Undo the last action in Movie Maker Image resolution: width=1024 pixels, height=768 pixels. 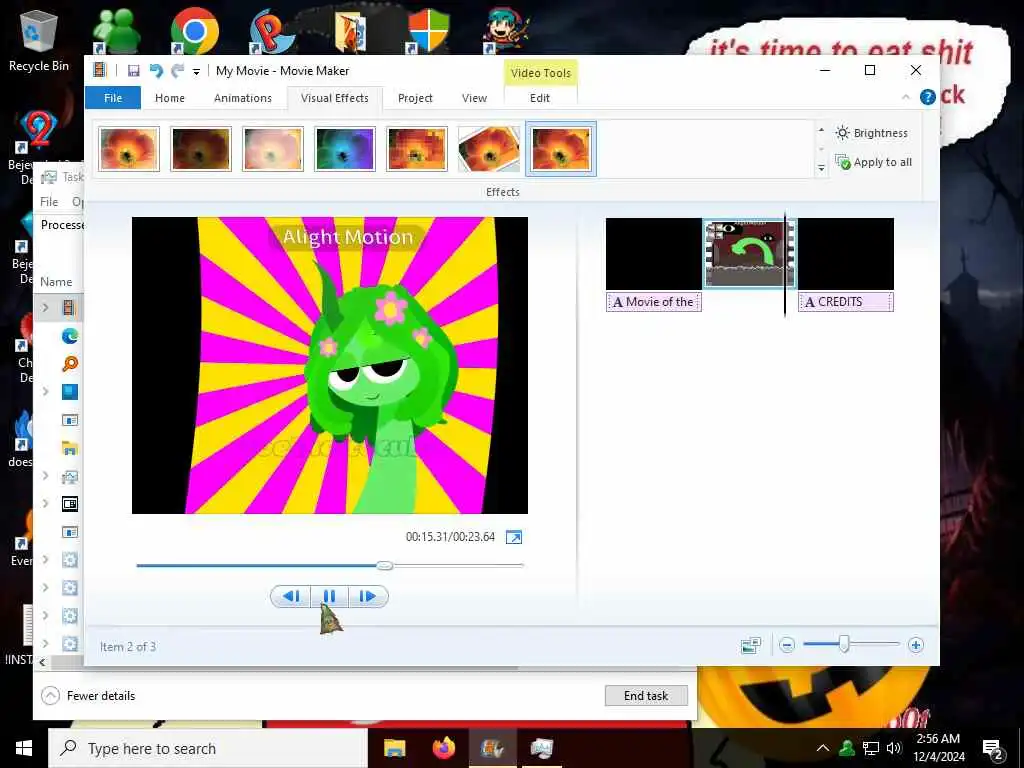(x=155, y=71)
